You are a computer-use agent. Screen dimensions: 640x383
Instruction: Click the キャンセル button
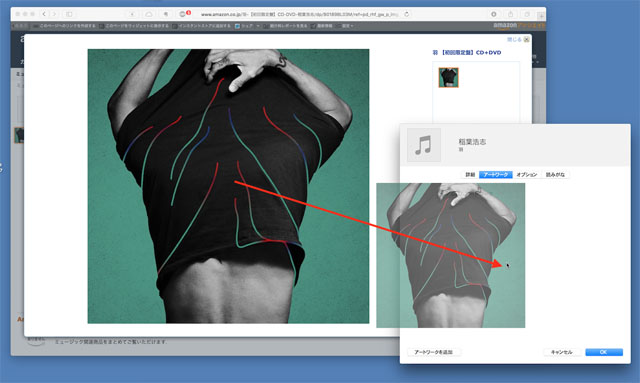pyautogui.click(x=562, y=352)
